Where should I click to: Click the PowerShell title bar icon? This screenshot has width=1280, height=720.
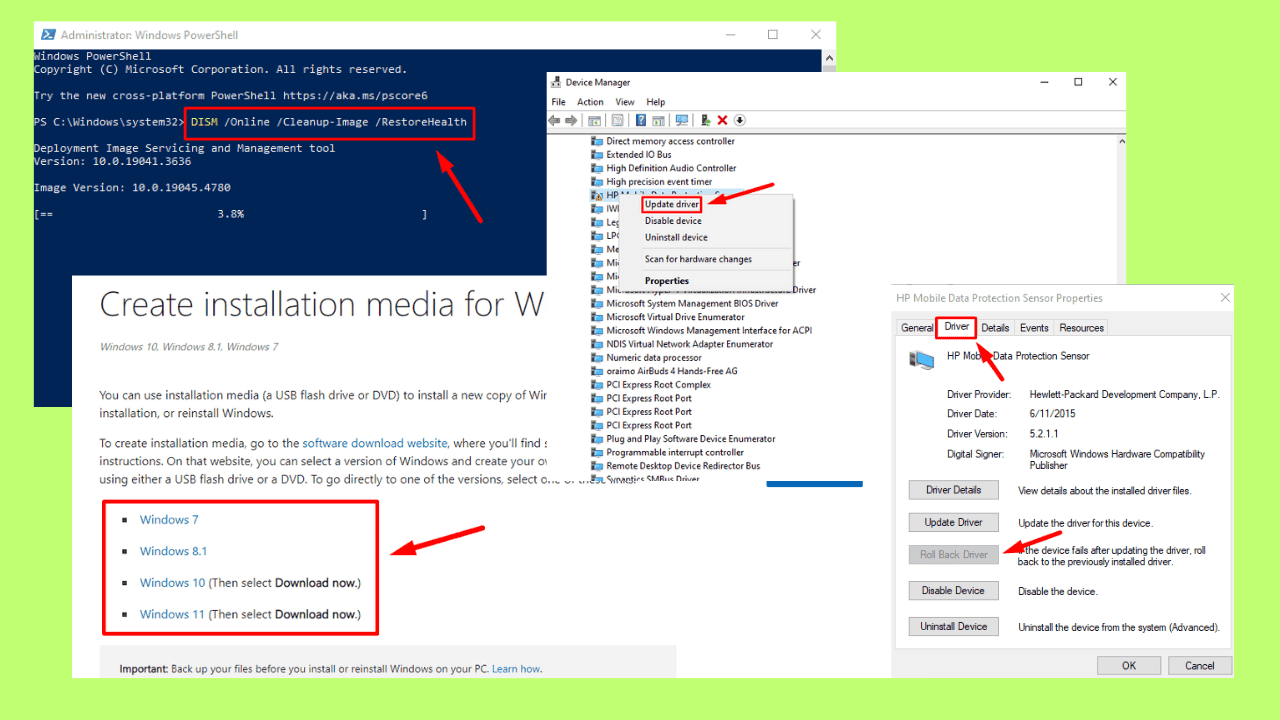pos(46,35)
